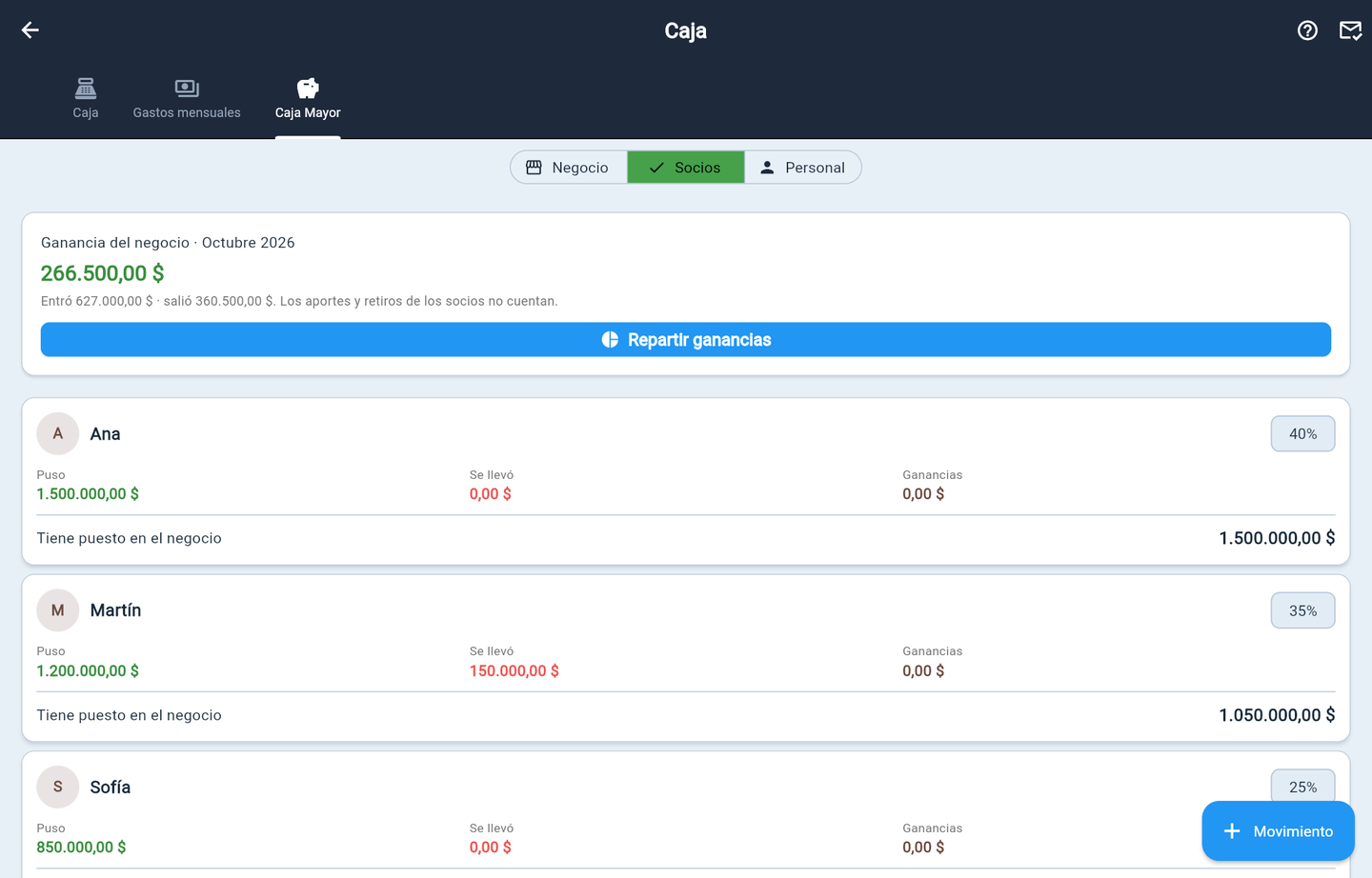Add a new Movimiento
Image resolution: width=1372 pixels, height=878 pixels.
[1278, 831]
